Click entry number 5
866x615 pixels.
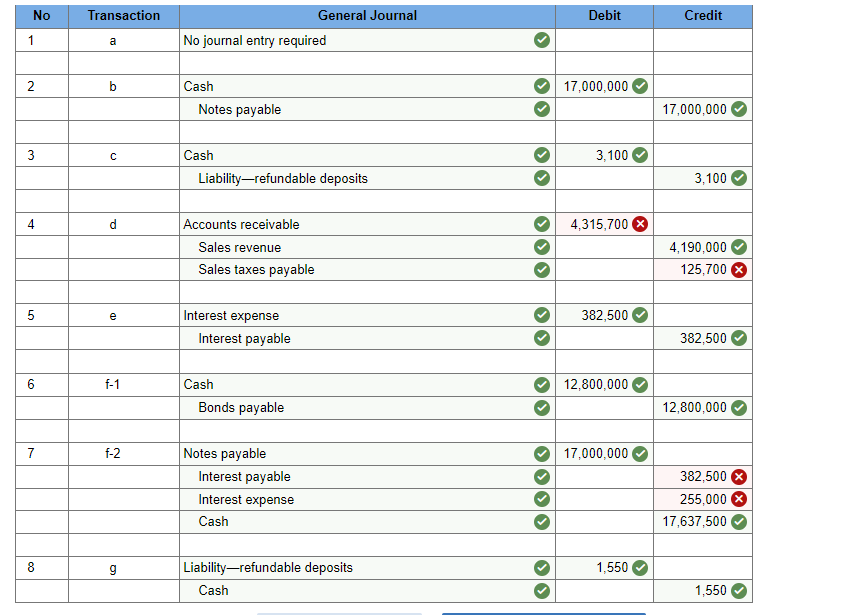click(31, 315)
